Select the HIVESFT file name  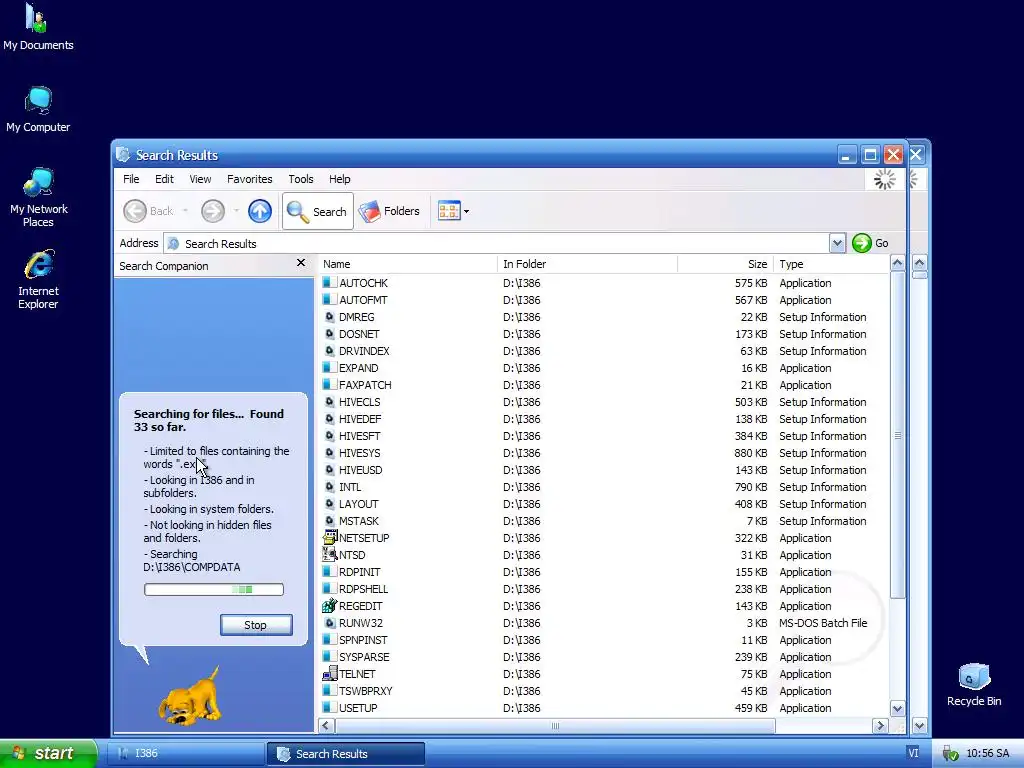(x=359, y=436)
